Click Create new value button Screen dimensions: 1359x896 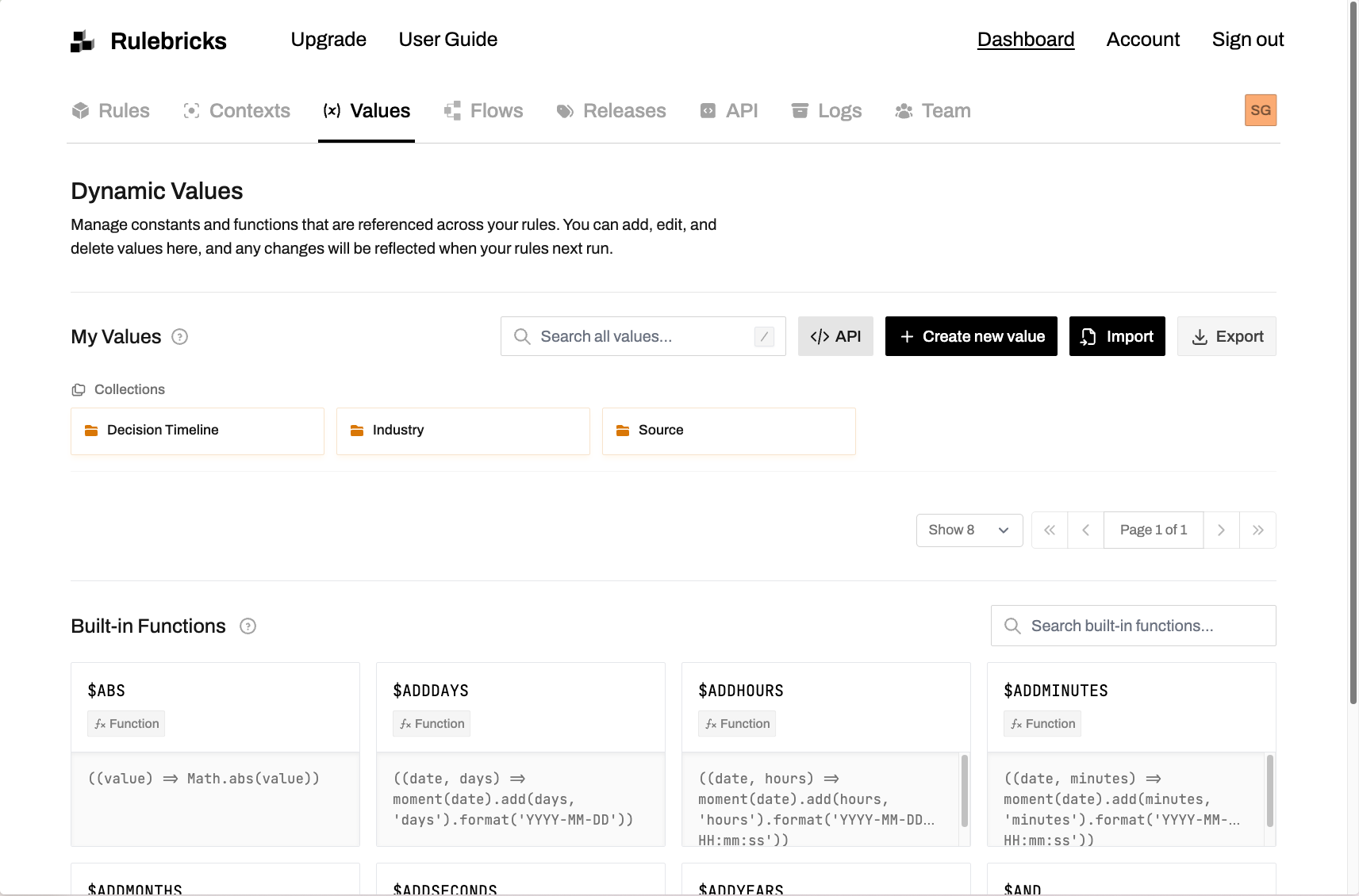(971, 337)
